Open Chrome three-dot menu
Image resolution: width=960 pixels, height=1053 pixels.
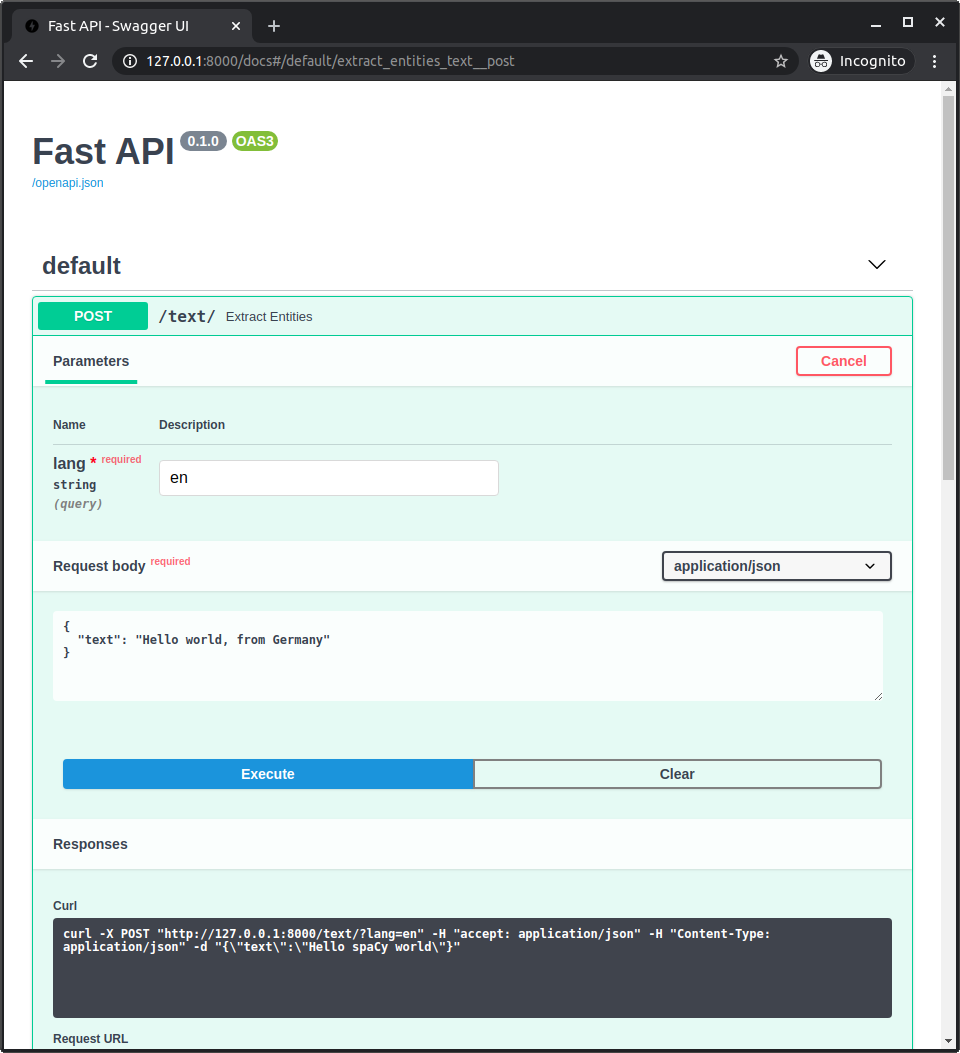point(934,61)
